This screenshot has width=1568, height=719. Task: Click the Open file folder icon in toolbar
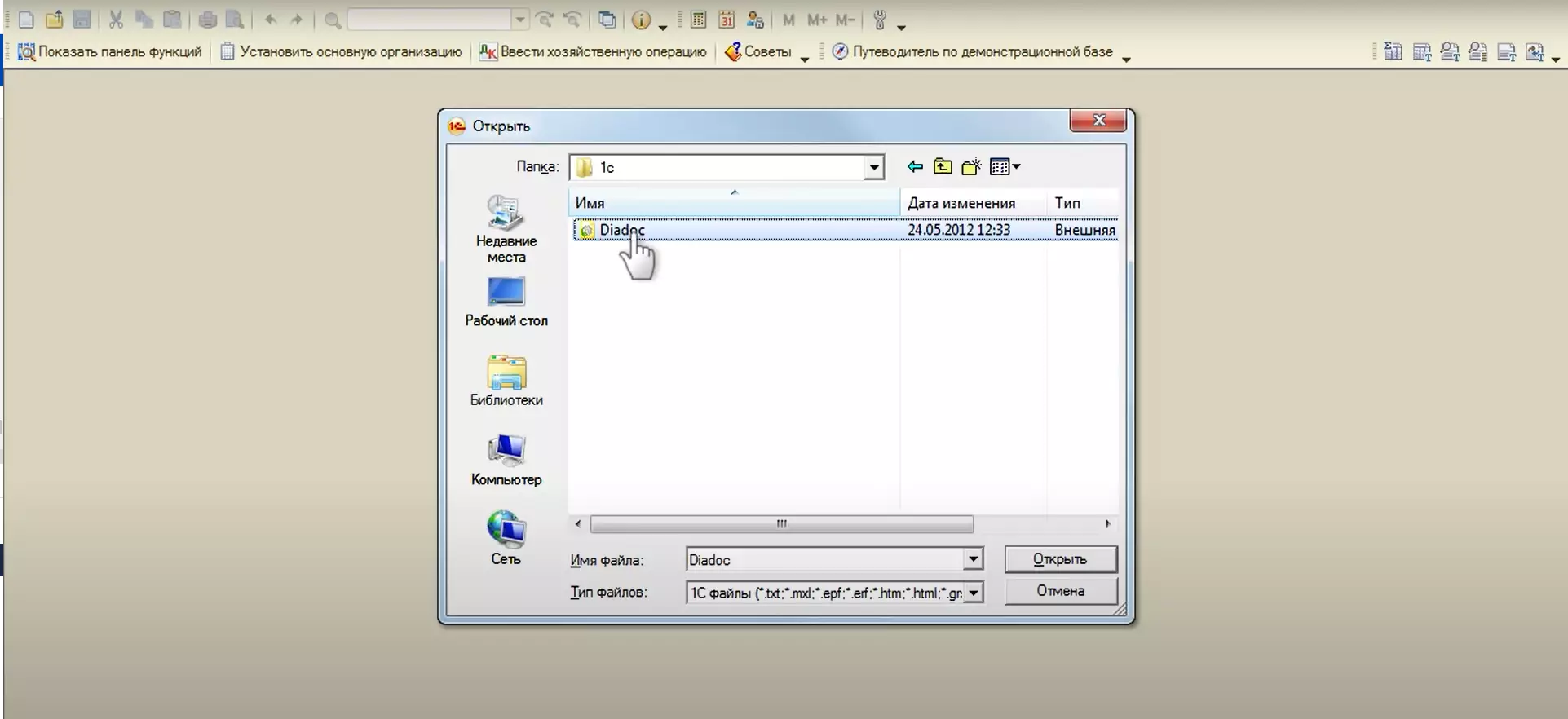pos(54,20)
